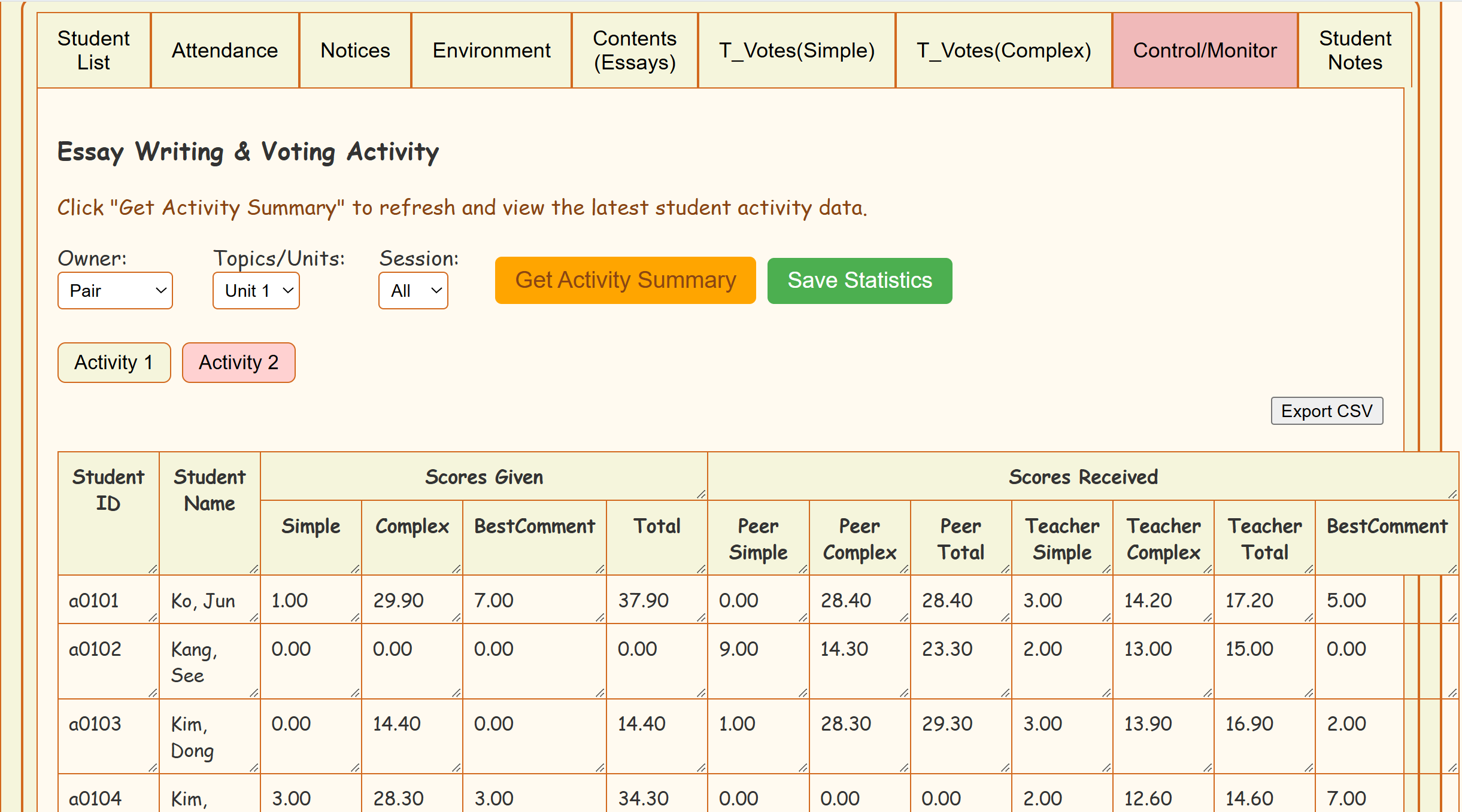This screenshot has width=1462, height=812.
Task: Open the Student List tab
Action: tap(93, 50)
